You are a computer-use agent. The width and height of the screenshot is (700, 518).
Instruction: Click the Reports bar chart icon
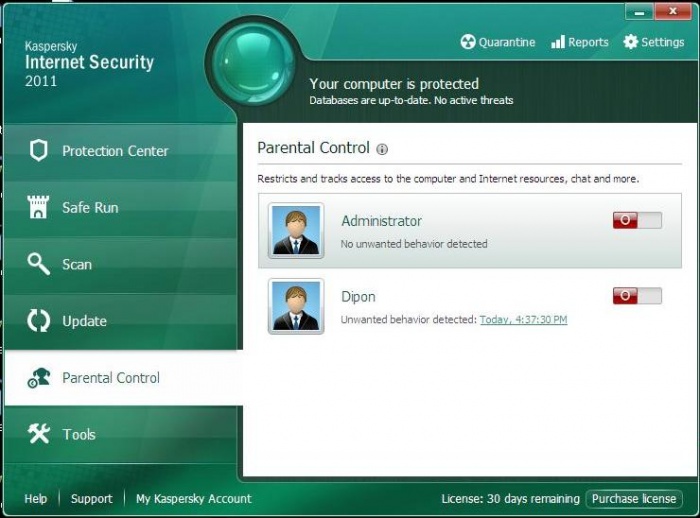(558, 42)
